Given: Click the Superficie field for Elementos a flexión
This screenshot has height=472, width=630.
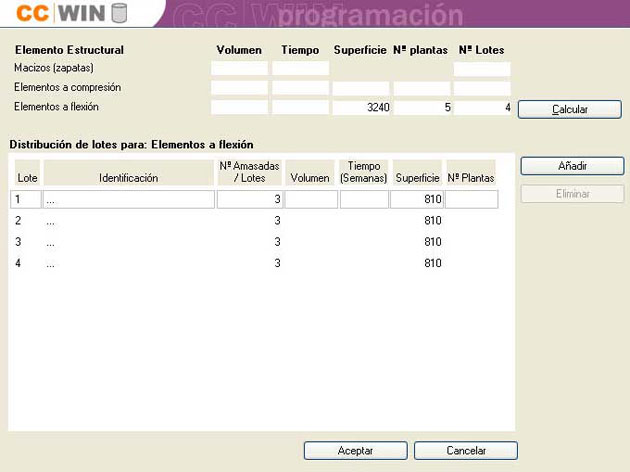Looking at the screenshot, I should tap(361, 107).
